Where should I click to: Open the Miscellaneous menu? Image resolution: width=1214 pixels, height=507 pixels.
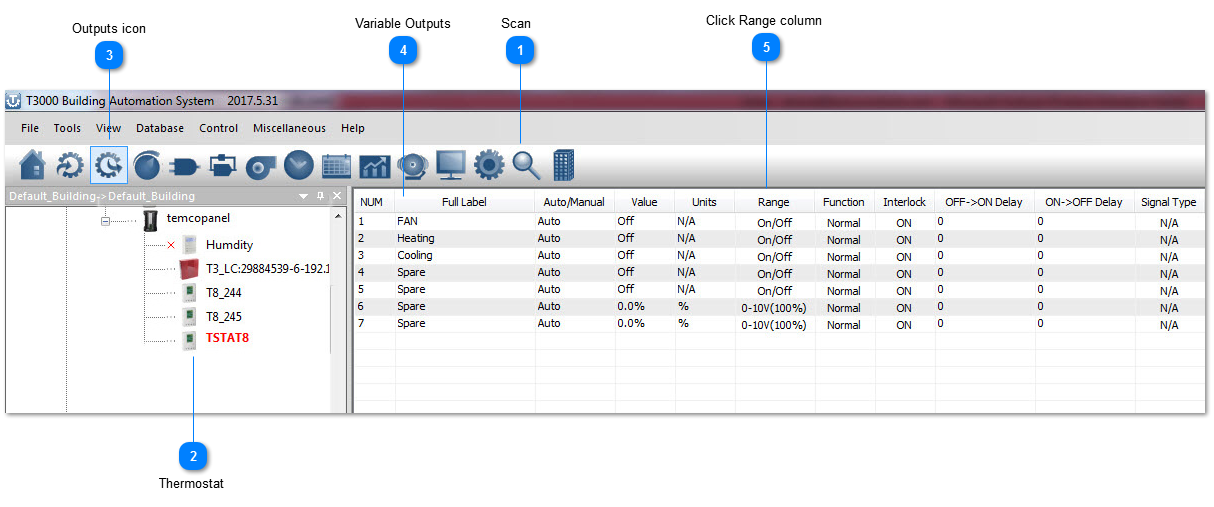click(x=289, y=128)
